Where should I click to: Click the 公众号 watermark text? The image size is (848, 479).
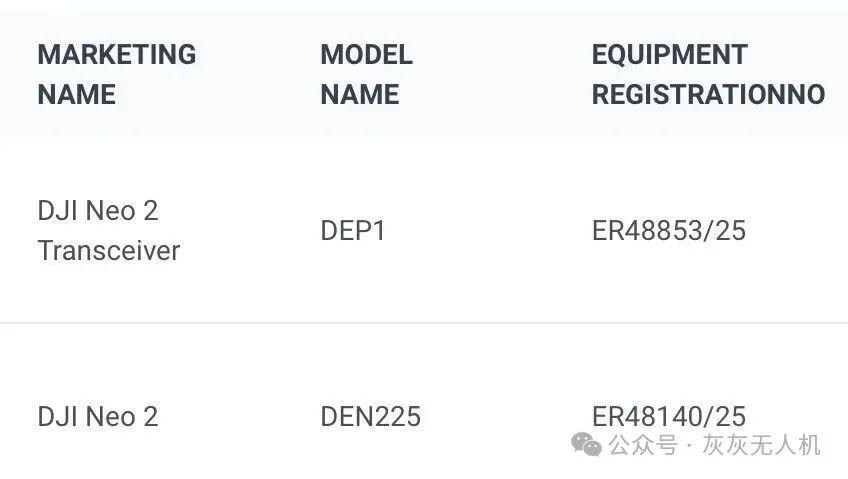(643, 445)
